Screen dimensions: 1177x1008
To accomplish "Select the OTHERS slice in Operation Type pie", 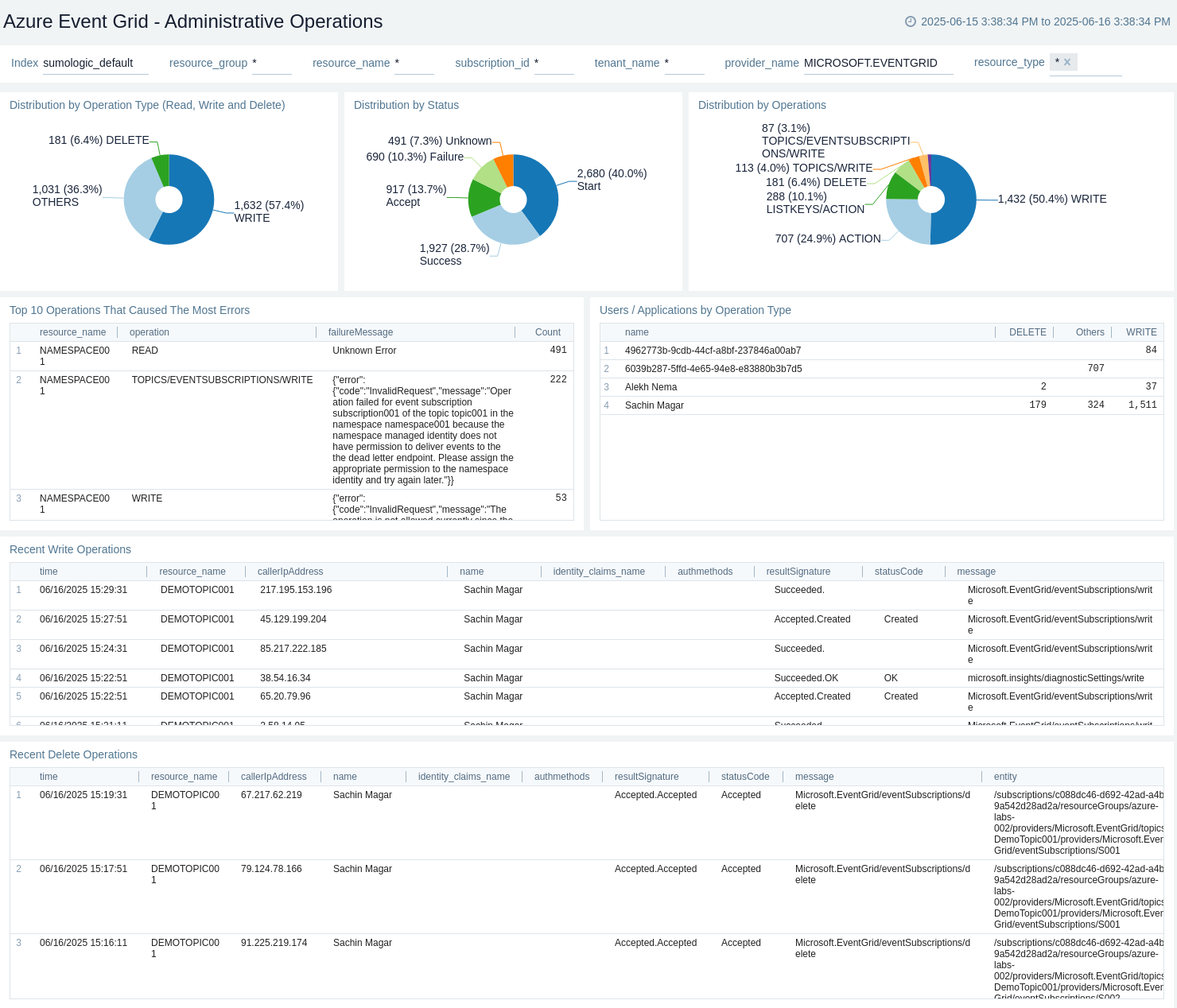I will coord(140,199).
